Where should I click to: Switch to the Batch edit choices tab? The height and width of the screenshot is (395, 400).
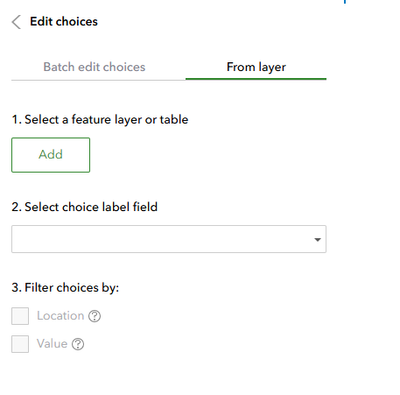pos(94,67)
